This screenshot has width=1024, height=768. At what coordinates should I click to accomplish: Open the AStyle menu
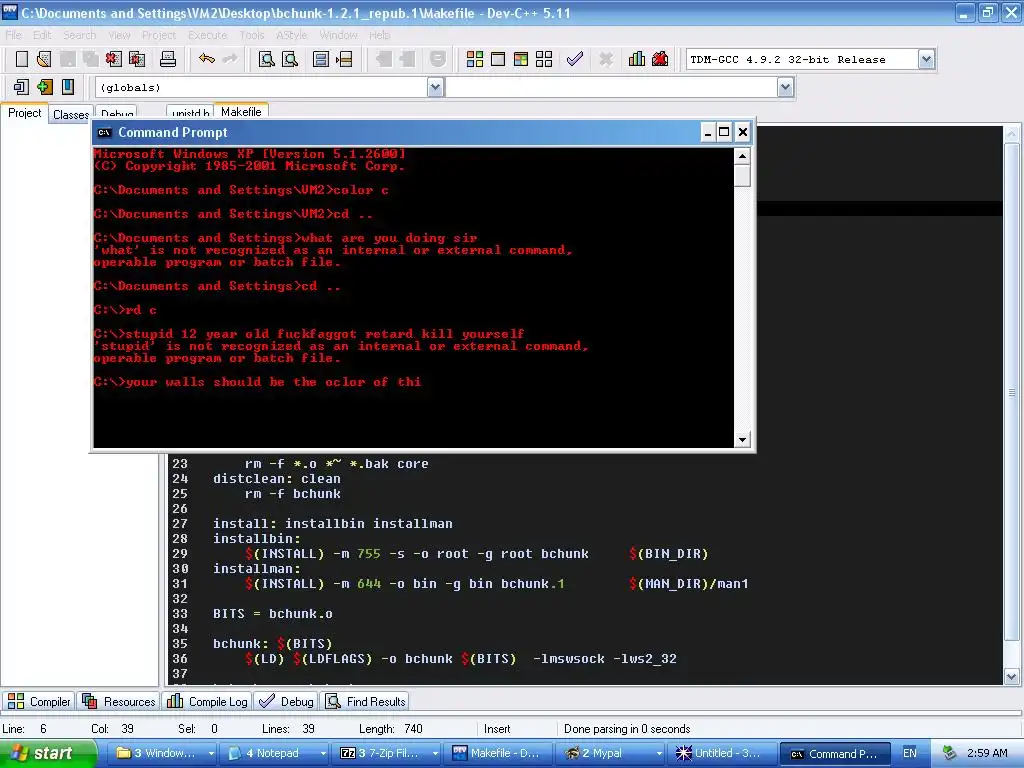[x=291, y=35]
